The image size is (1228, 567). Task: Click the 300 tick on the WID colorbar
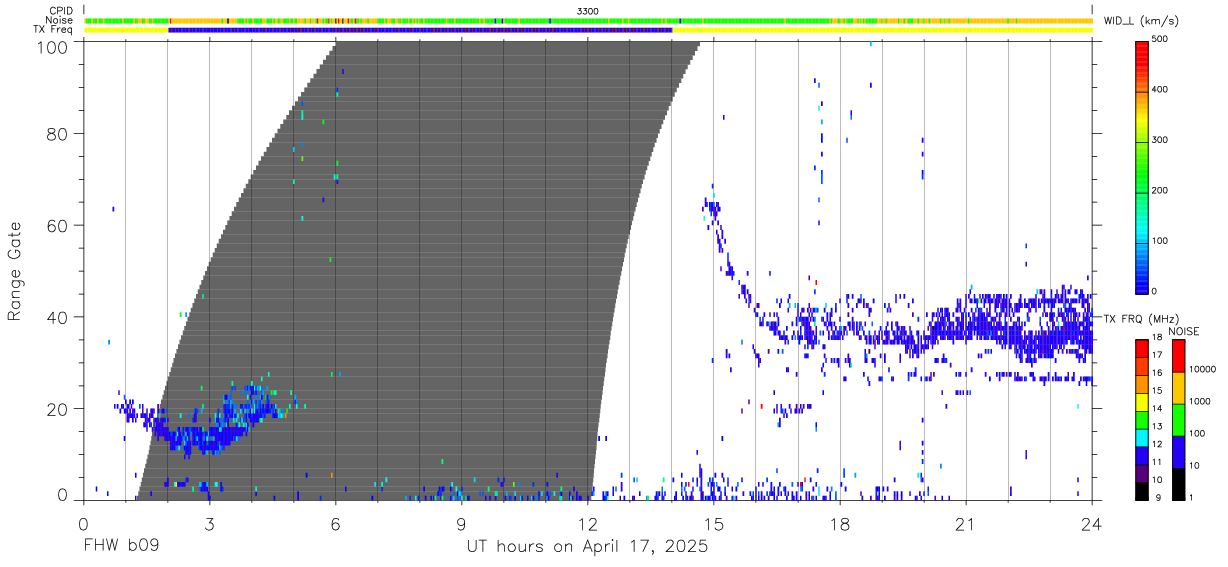click(x=1158, y=140)
